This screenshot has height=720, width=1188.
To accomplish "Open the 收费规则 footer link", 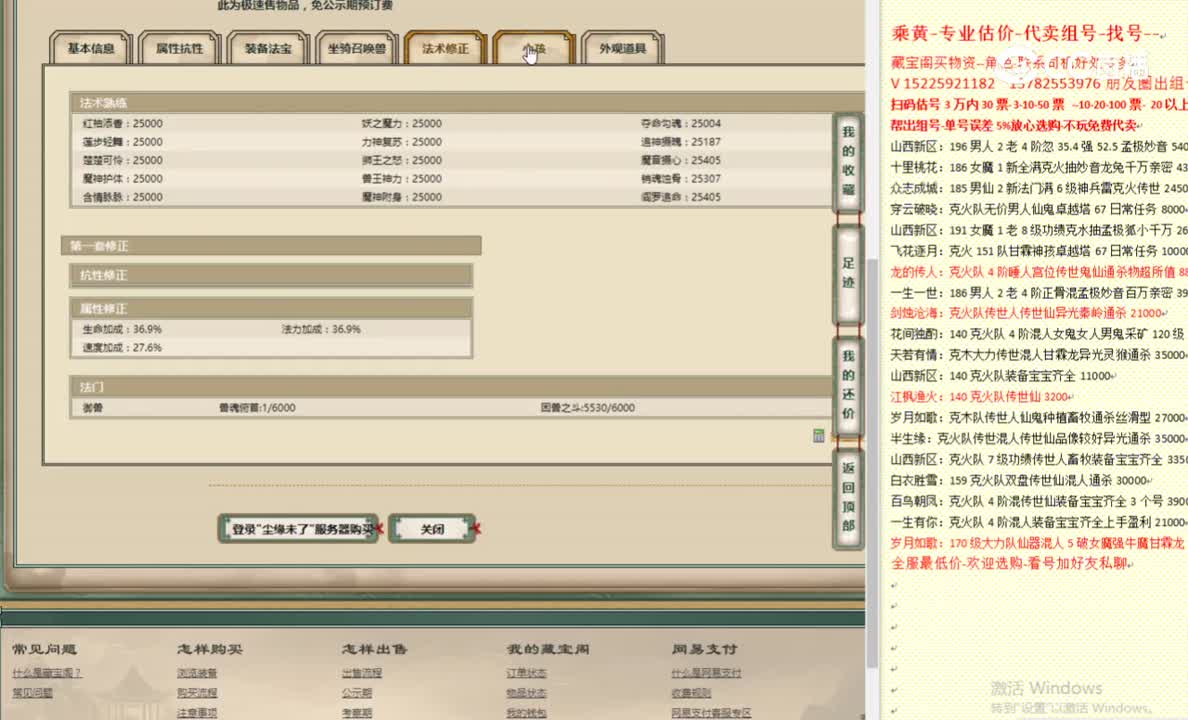I will 691,693.
